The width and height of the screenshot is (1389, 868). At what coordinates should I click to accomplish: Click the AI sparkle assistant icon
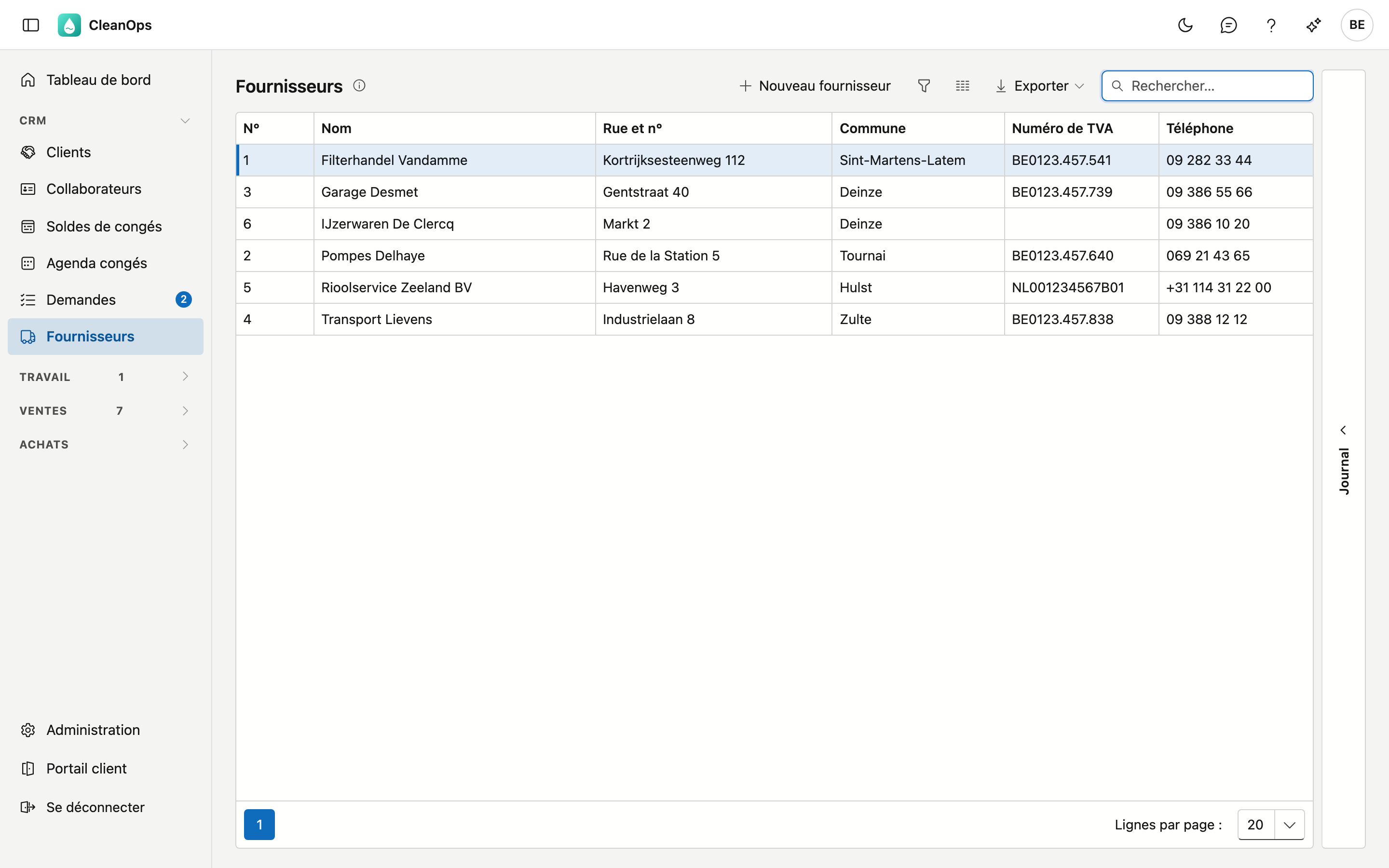pyautogui.click(x=1313, y=25)
